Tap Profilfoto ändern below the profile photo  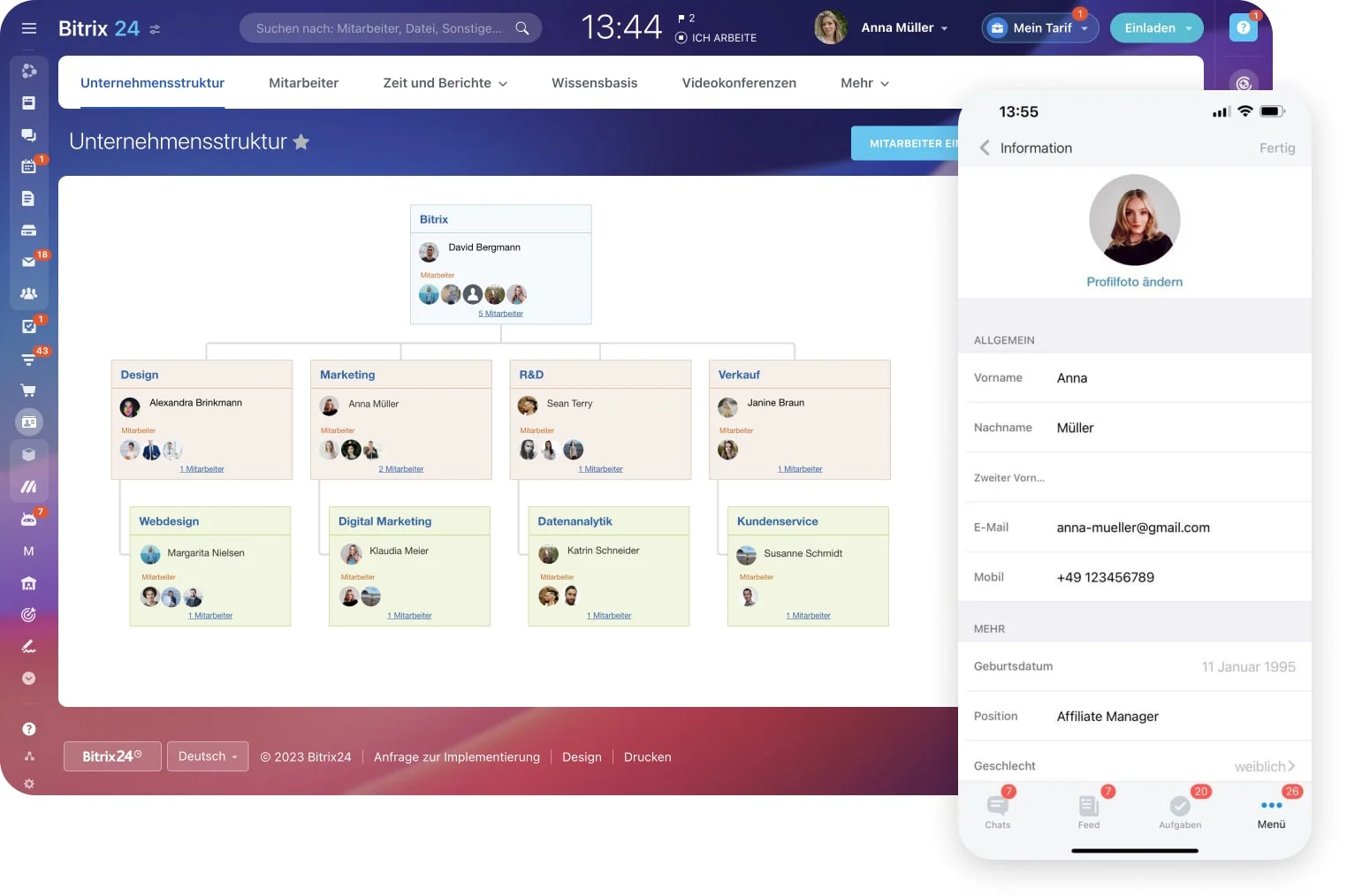pyautogui.click(x=1134, y=282)
